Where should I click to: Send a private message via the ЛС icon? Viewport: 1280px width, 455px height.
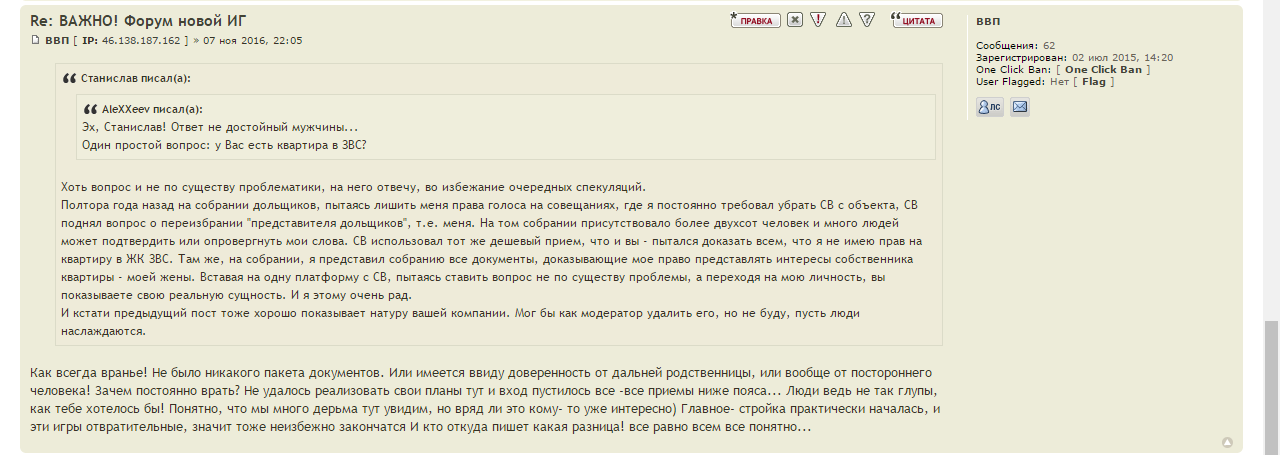pyautogui.click(x=989, y=107)
